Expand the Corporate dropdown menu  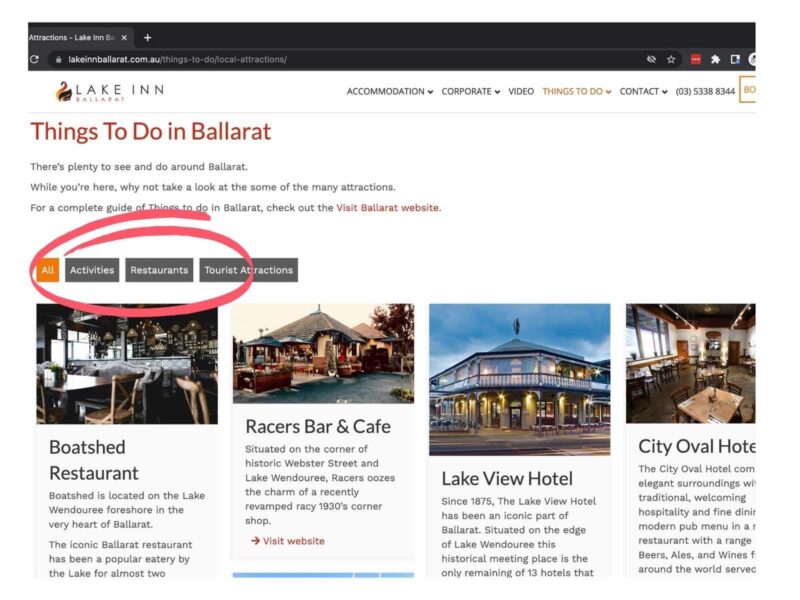click(470, 91)
